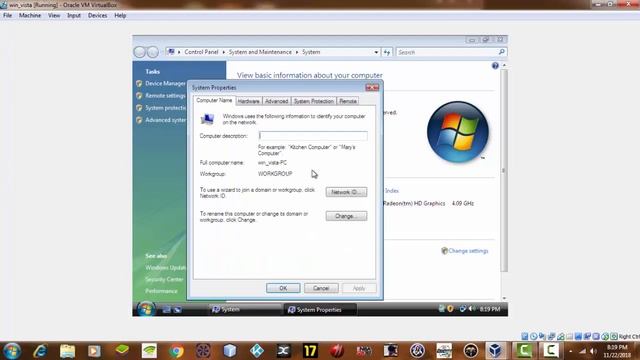Viewport: 640px width, 360px height.
Task: Click Change settings link in System window
Action: [x=468, y=251]
